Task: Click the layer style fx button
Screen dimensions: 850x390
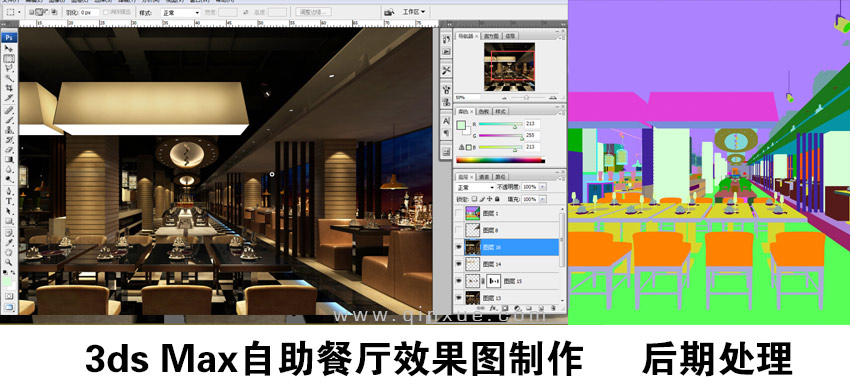Action: [x=493, y=308]
